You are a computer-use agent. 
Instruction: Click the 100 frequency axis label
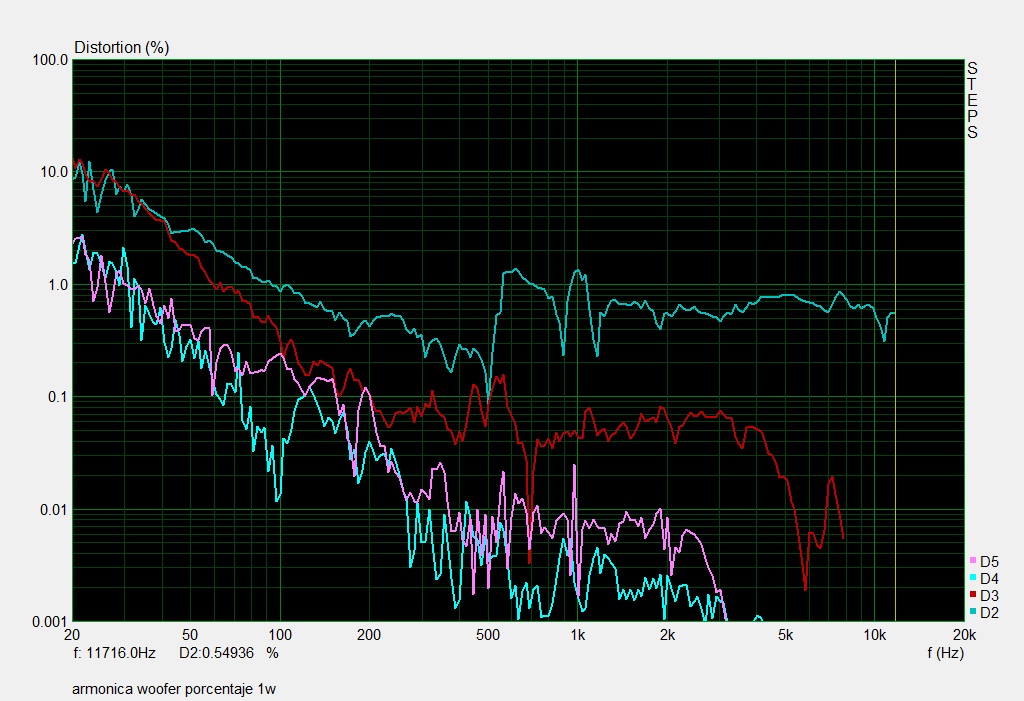point(280,635)
